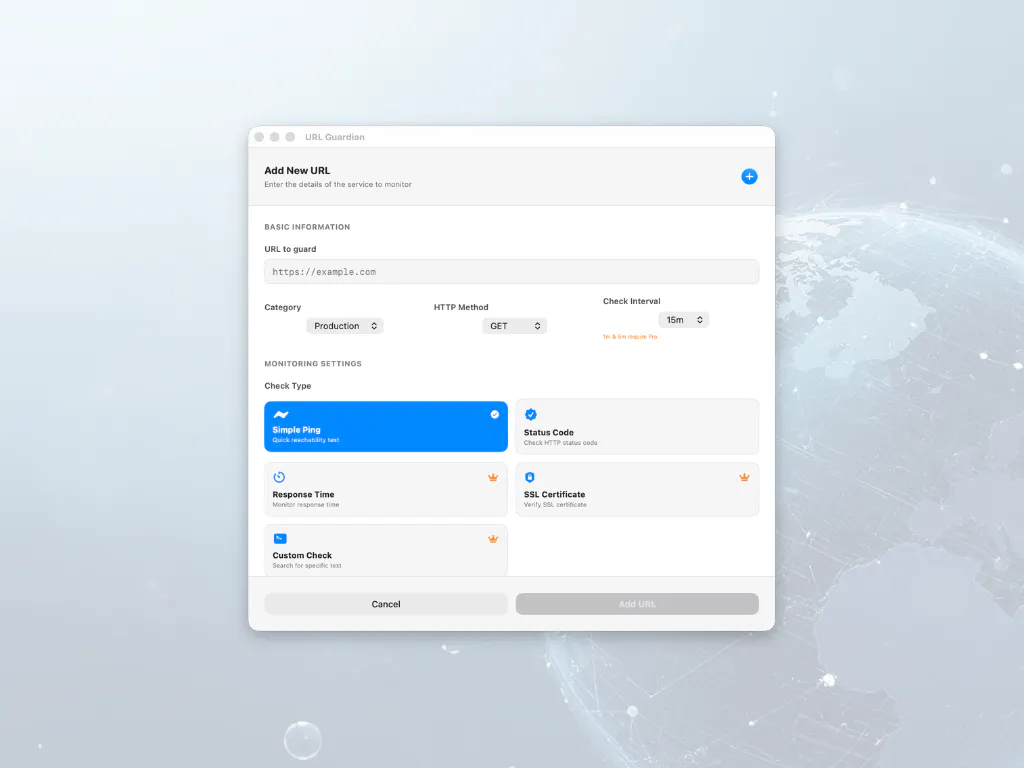The image size is (1024, 768).
Task: Focus the URL to guard input field
Action: tap(511, 272)
